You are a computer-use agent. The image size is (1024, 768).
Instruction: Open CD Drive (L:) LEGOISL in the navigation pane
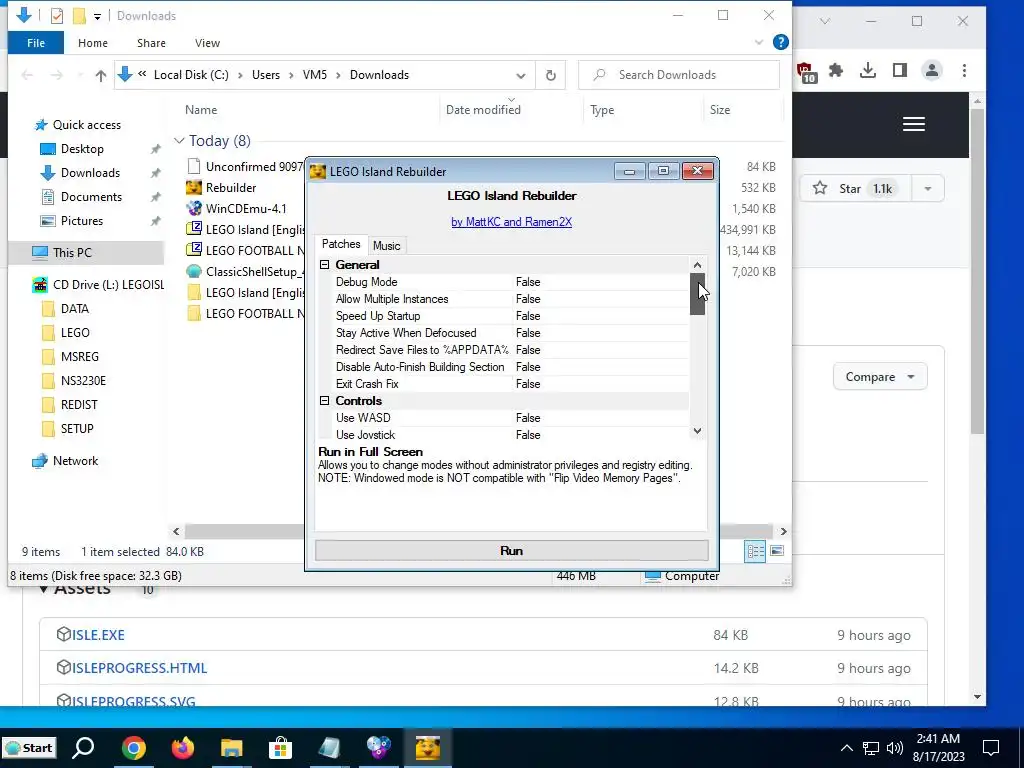108,285
